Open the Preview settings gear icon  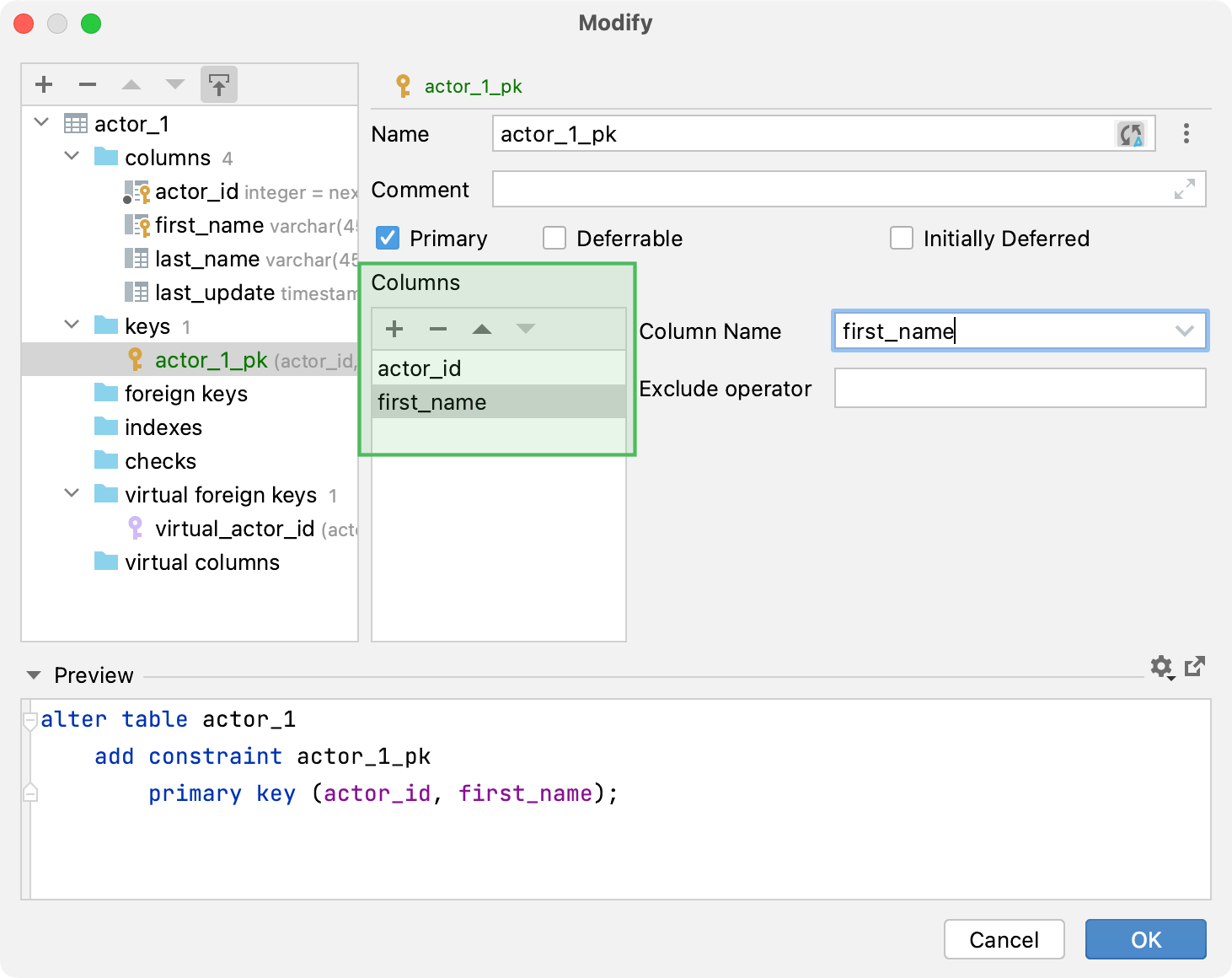tap(1162, 668)
